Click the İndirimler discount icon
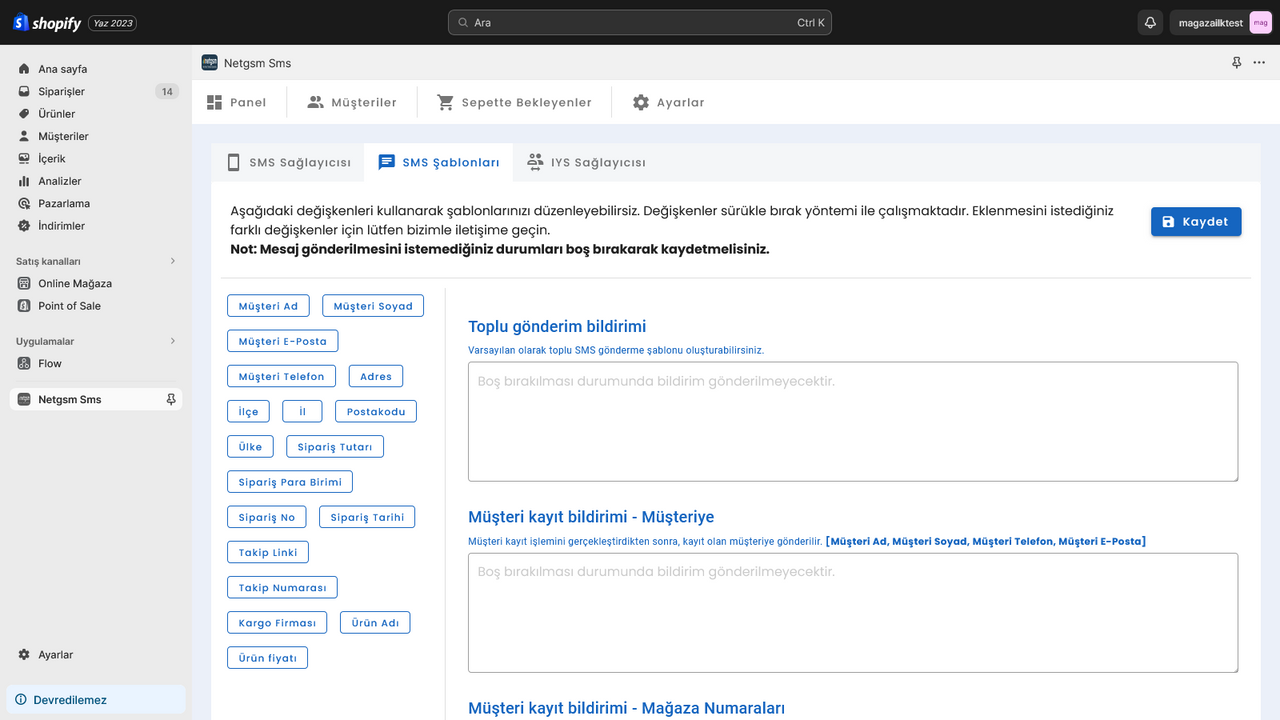1280x720 pixels. (24, 226)
